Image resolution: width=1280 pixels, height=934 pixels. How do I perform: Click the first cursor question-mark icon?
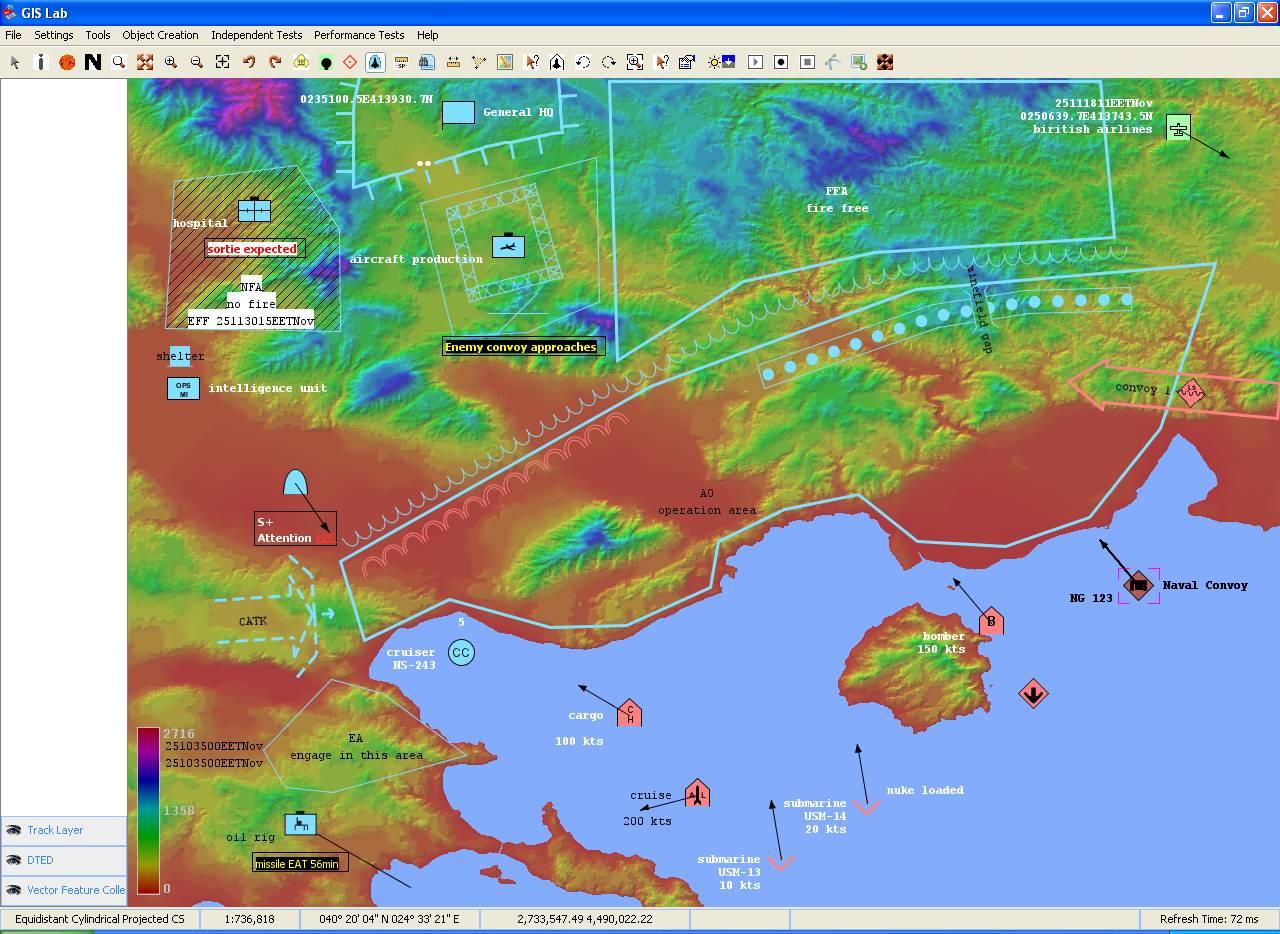click(x=531, y=62)
